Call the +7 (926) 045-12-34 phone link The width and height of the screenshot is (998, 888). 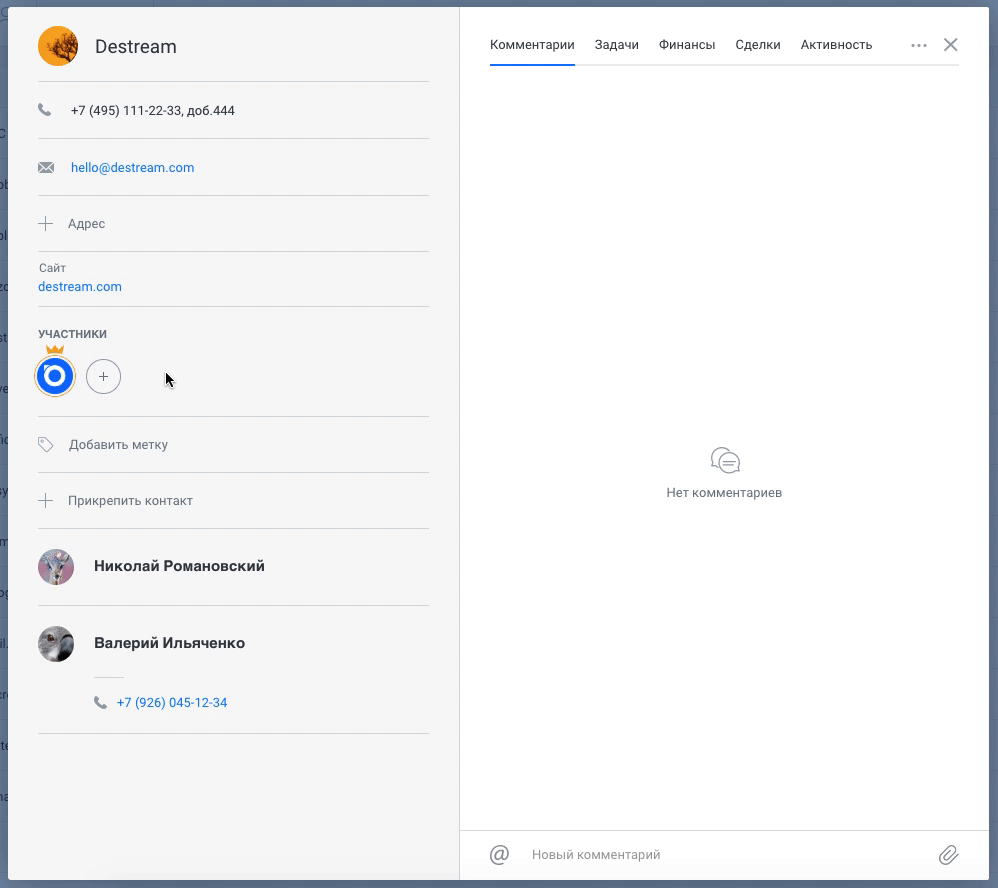point(172,702)
